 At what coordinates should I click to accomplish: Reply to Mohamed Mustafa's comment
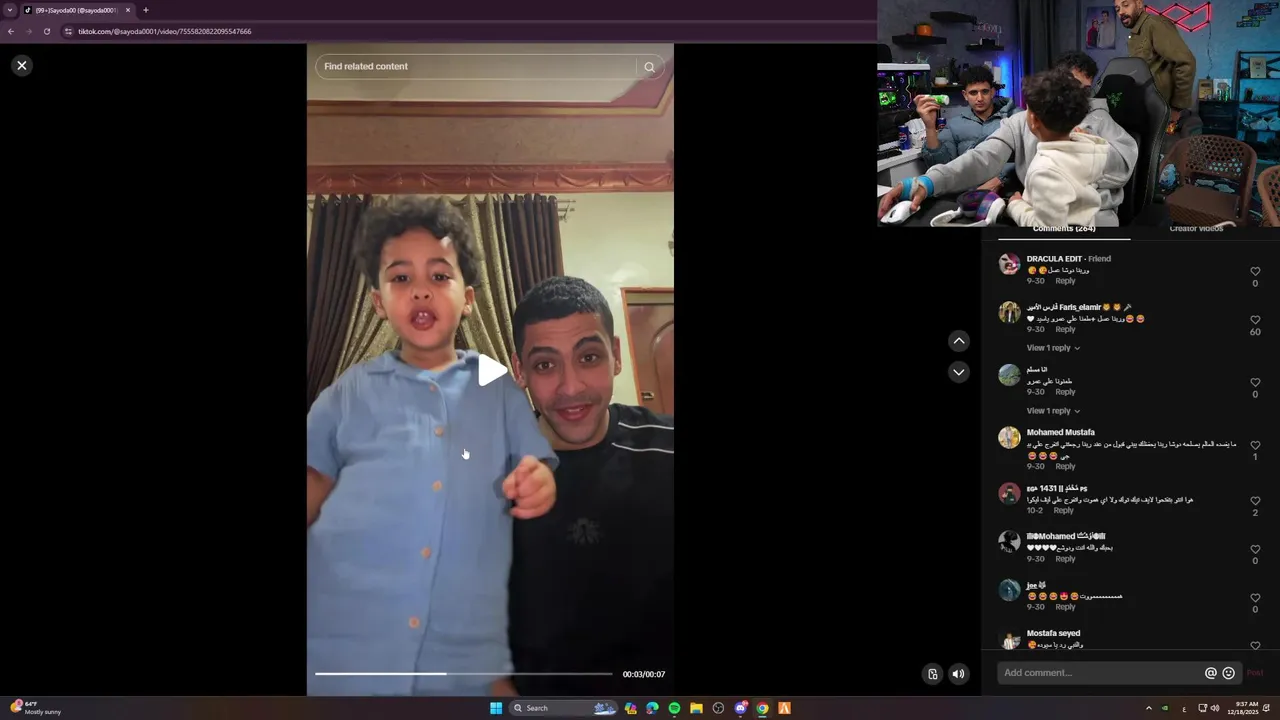1065,466
